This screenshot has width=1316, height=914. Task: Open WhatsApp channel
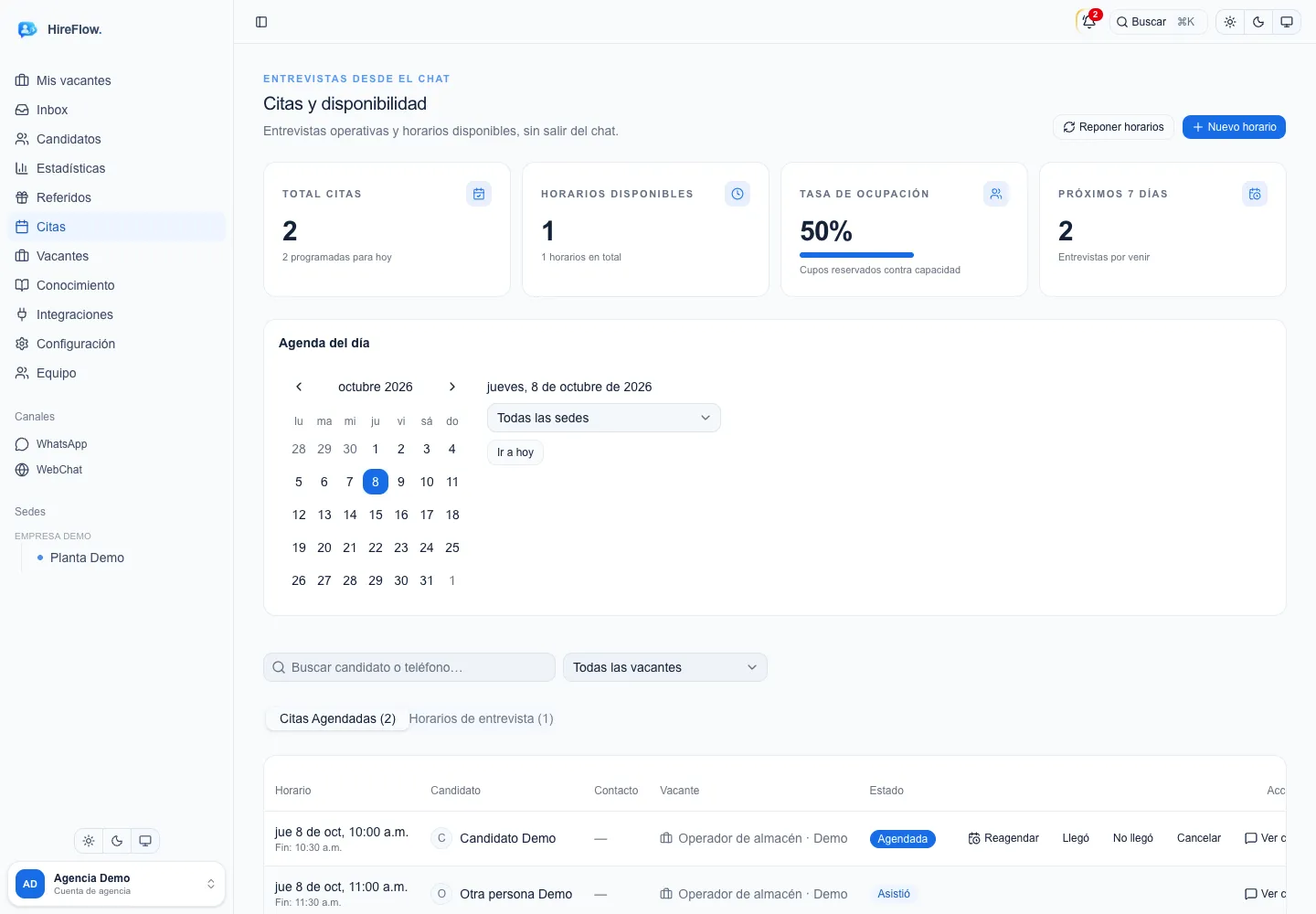point(116,444)
